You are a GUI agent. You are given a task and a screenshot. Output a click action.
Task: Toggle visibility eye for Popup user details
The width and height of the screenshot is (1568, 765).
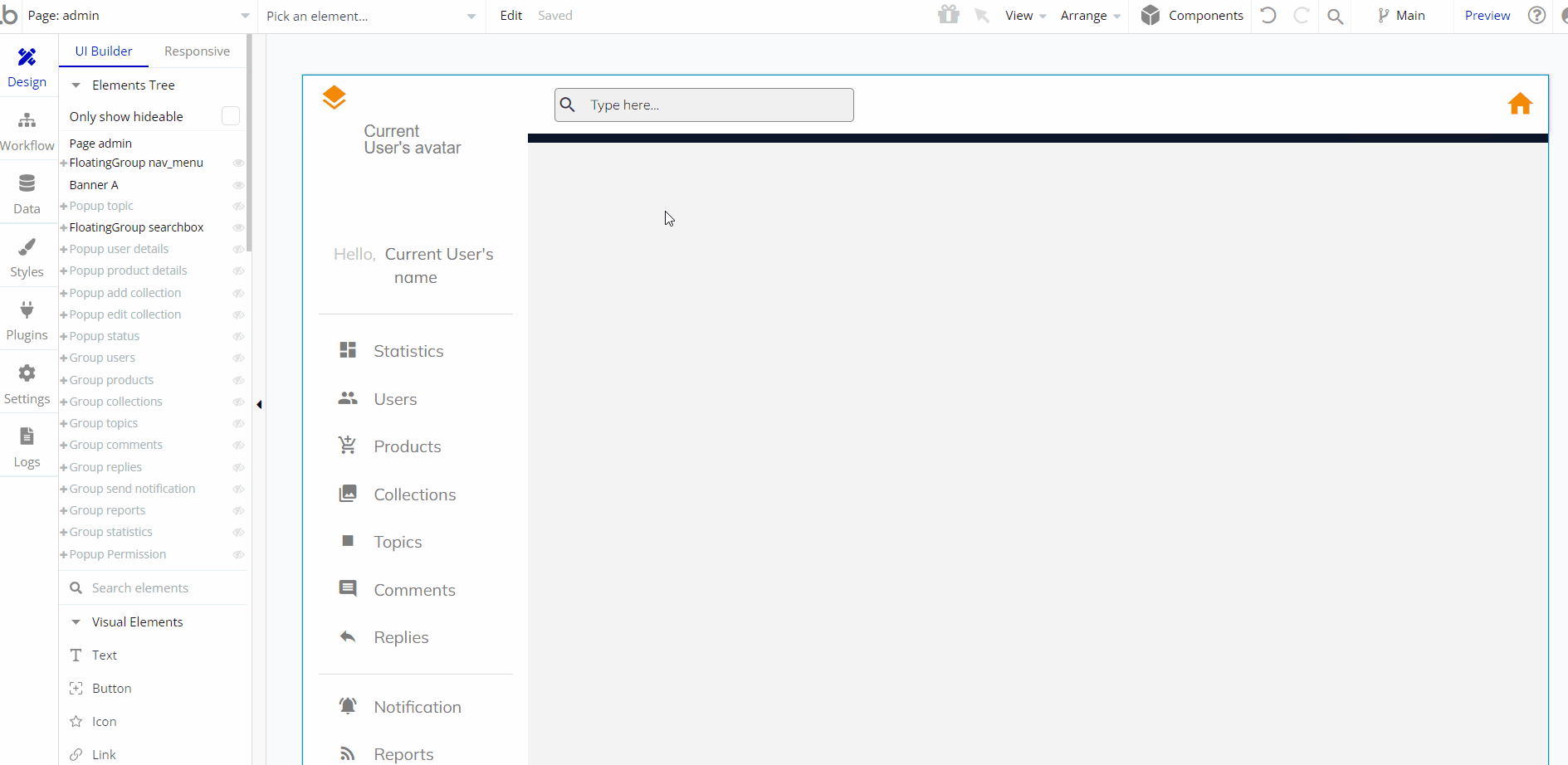click(x=238, y=249)
